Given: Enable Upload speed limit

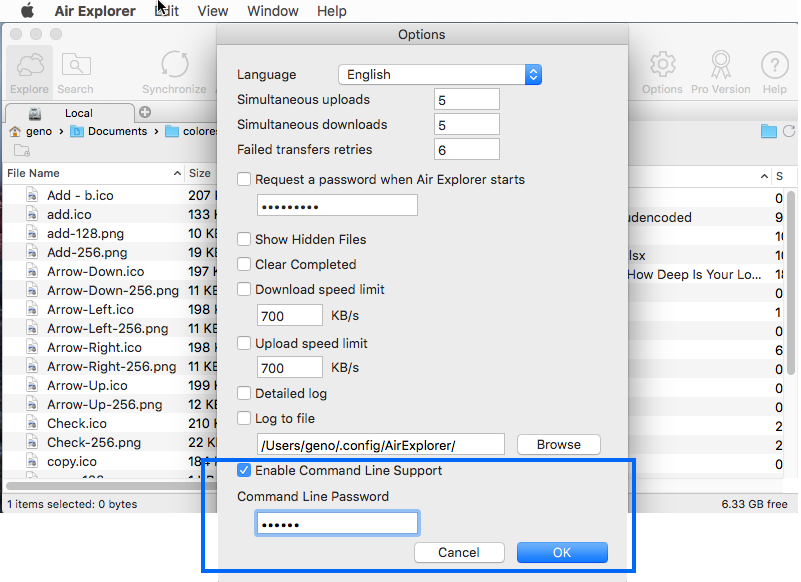Looking at the screenshot, I should [244, 343].
